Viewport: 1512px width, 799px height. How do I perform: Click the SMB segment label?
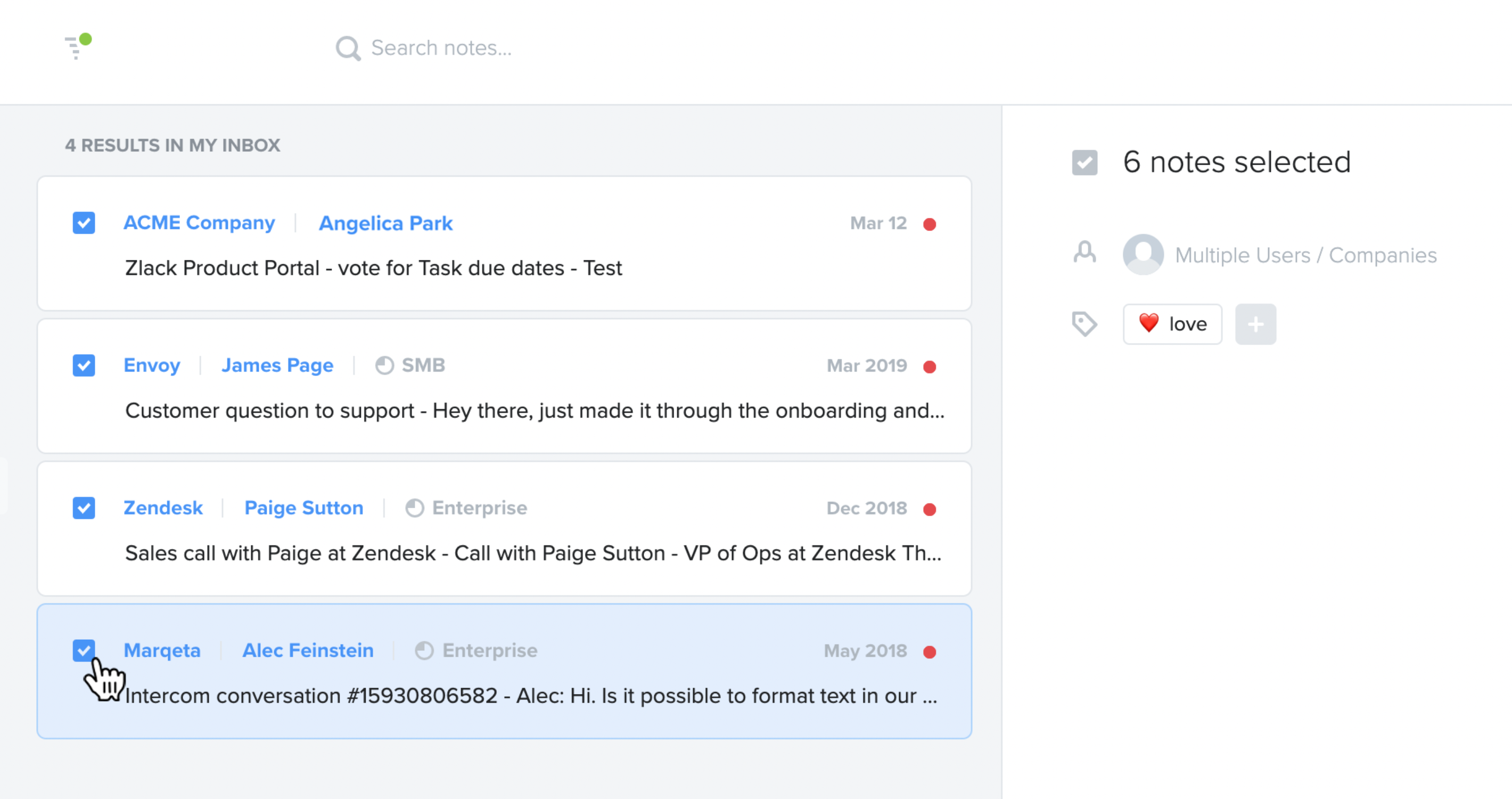(423, 365)
